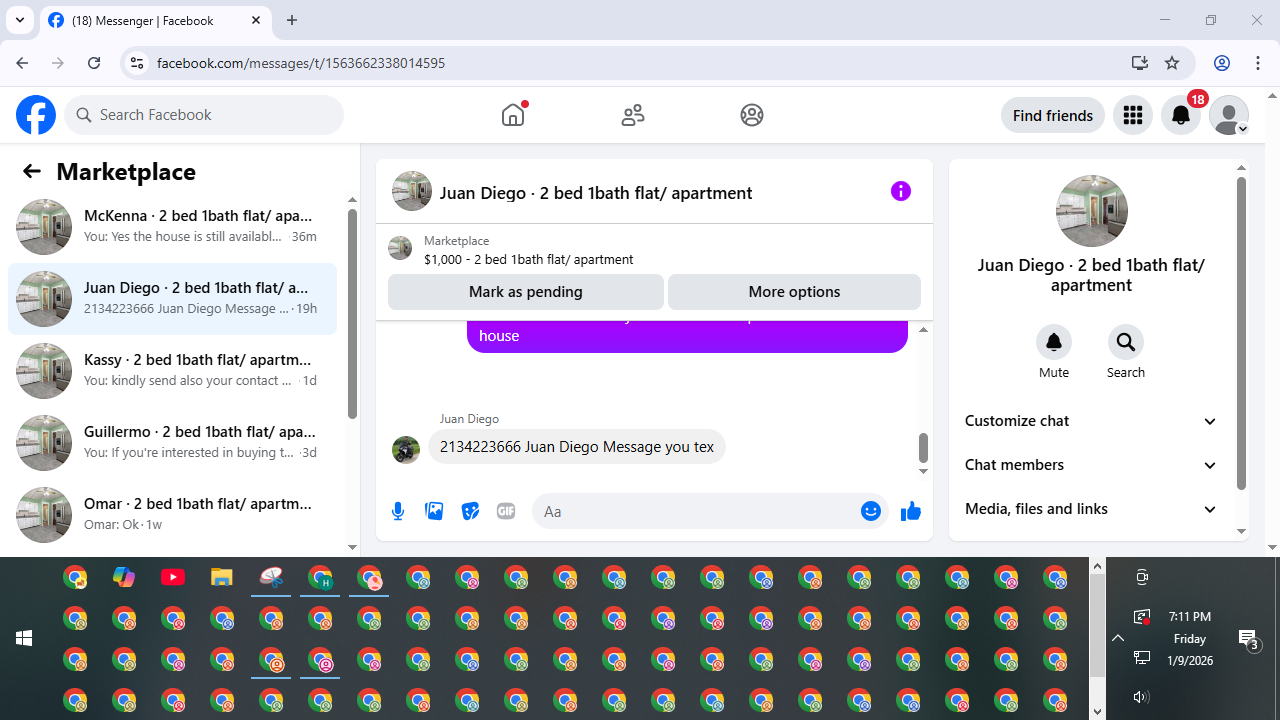Click Juan Diego's message avatar
The width and height of the screenshot is (1280, 720).
click(x=405, y=449)
